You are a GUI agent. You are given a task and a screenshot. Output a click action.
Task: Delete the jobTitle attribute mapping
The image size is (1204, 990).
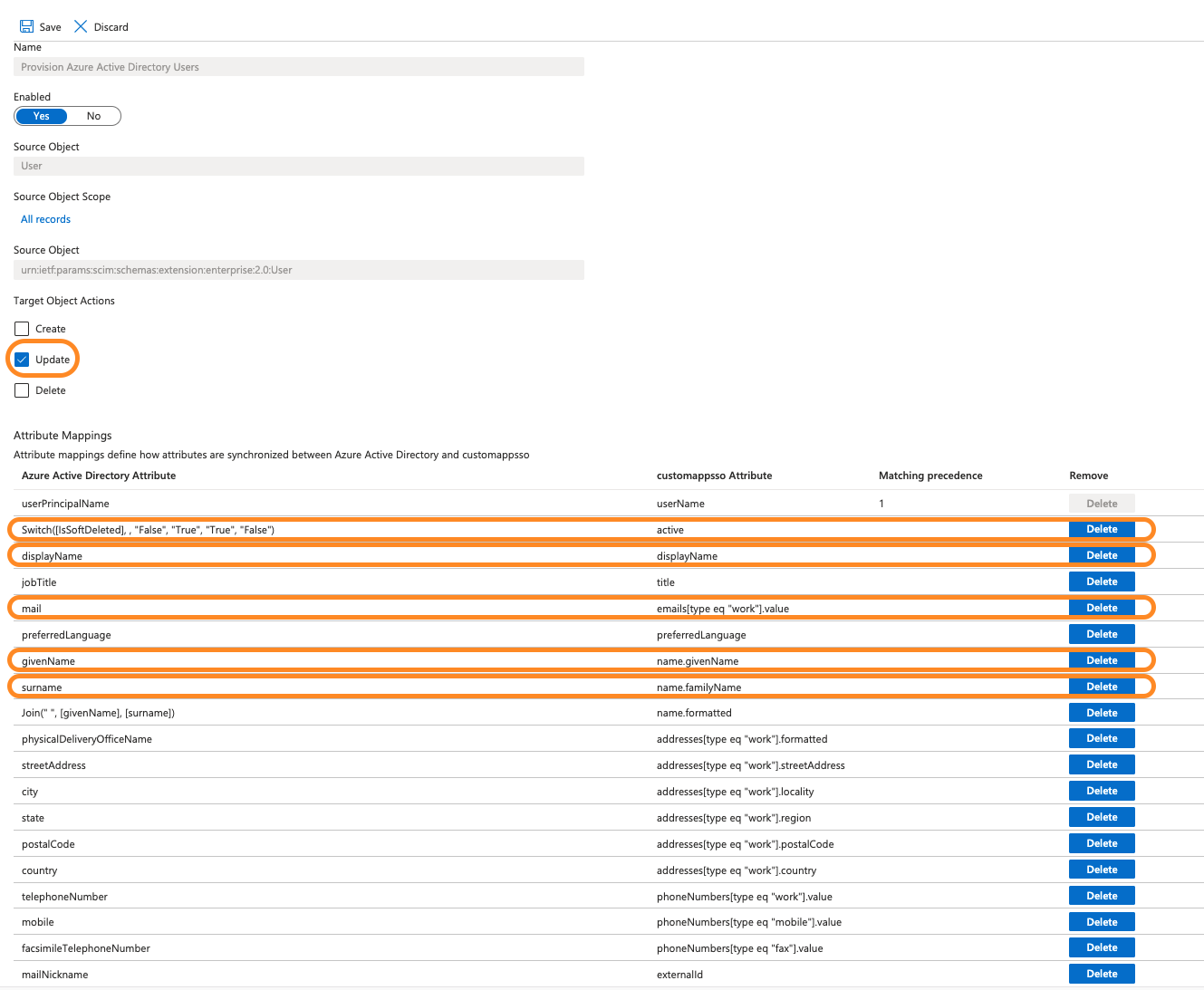click(1102, 582)
